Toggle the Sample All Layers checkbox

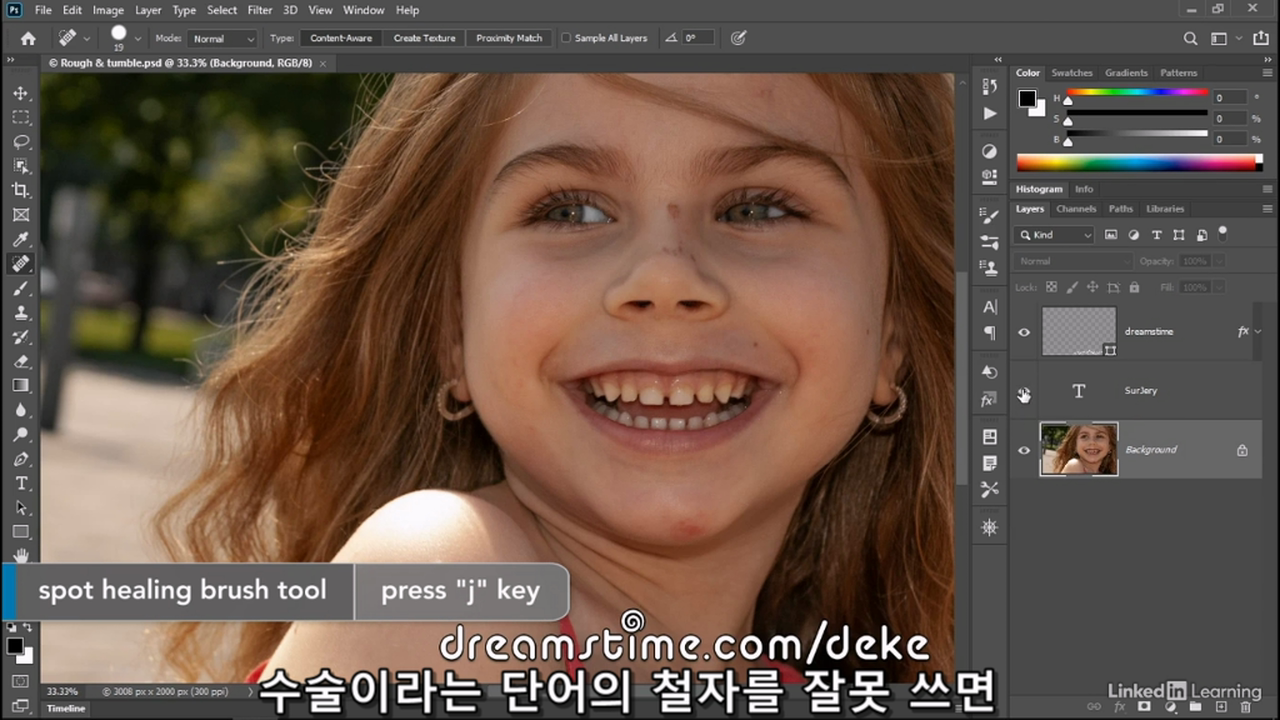coord(566,38)
